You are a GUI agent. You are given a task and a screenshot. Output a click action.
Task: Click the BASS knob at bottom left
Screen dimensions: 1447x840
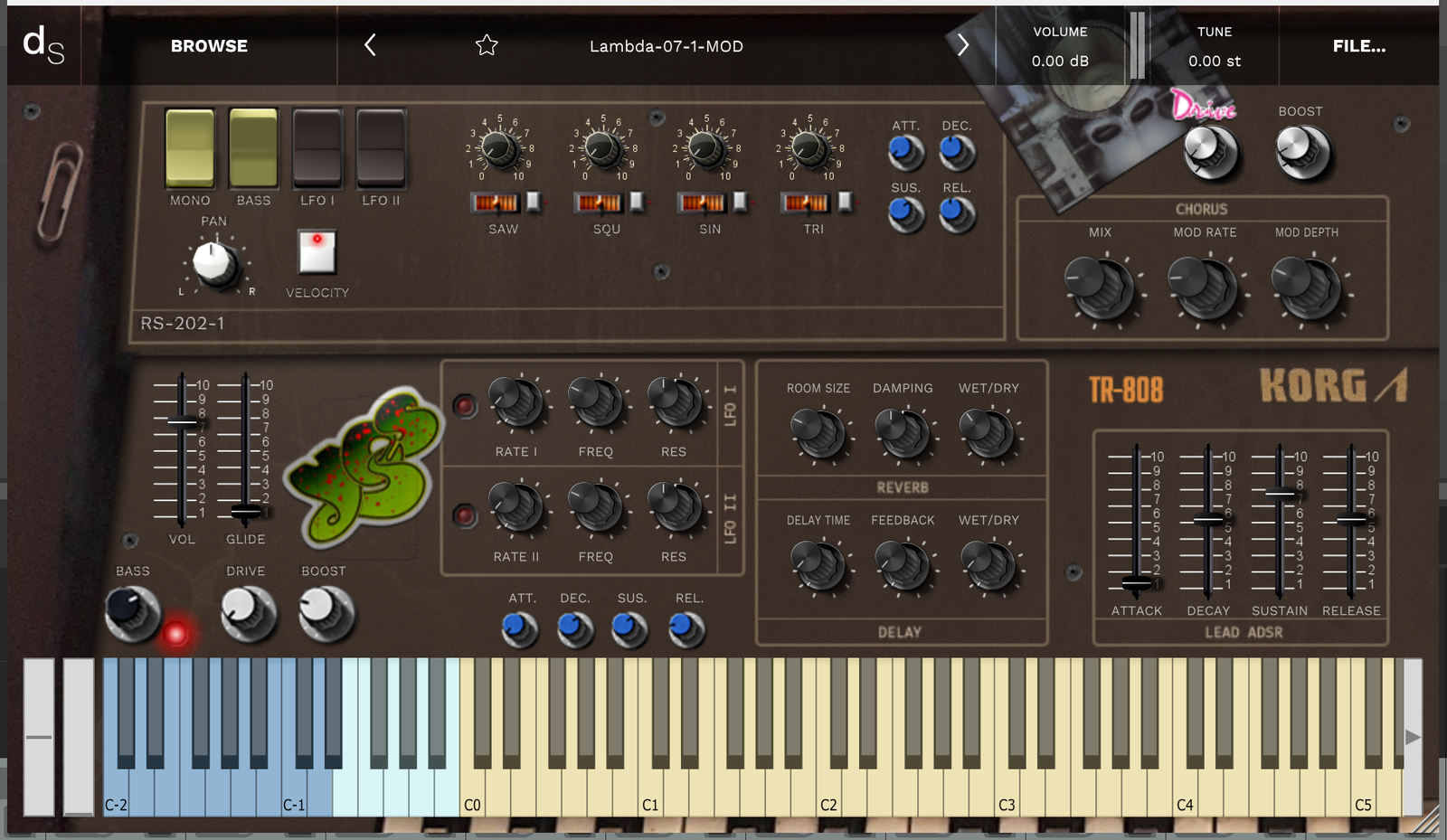[132, 612]
